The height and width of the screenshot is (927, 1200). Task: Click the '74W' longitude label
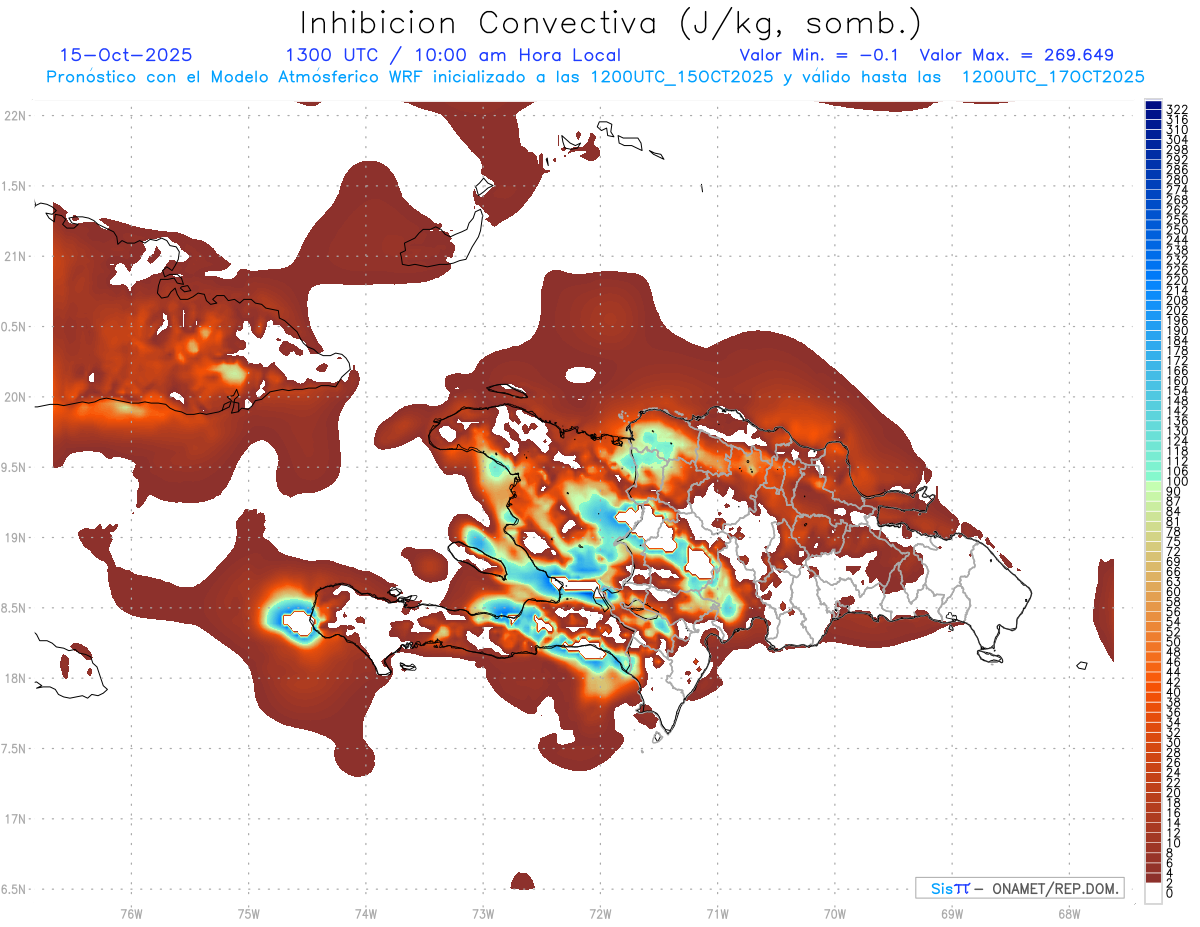(365, 913)
